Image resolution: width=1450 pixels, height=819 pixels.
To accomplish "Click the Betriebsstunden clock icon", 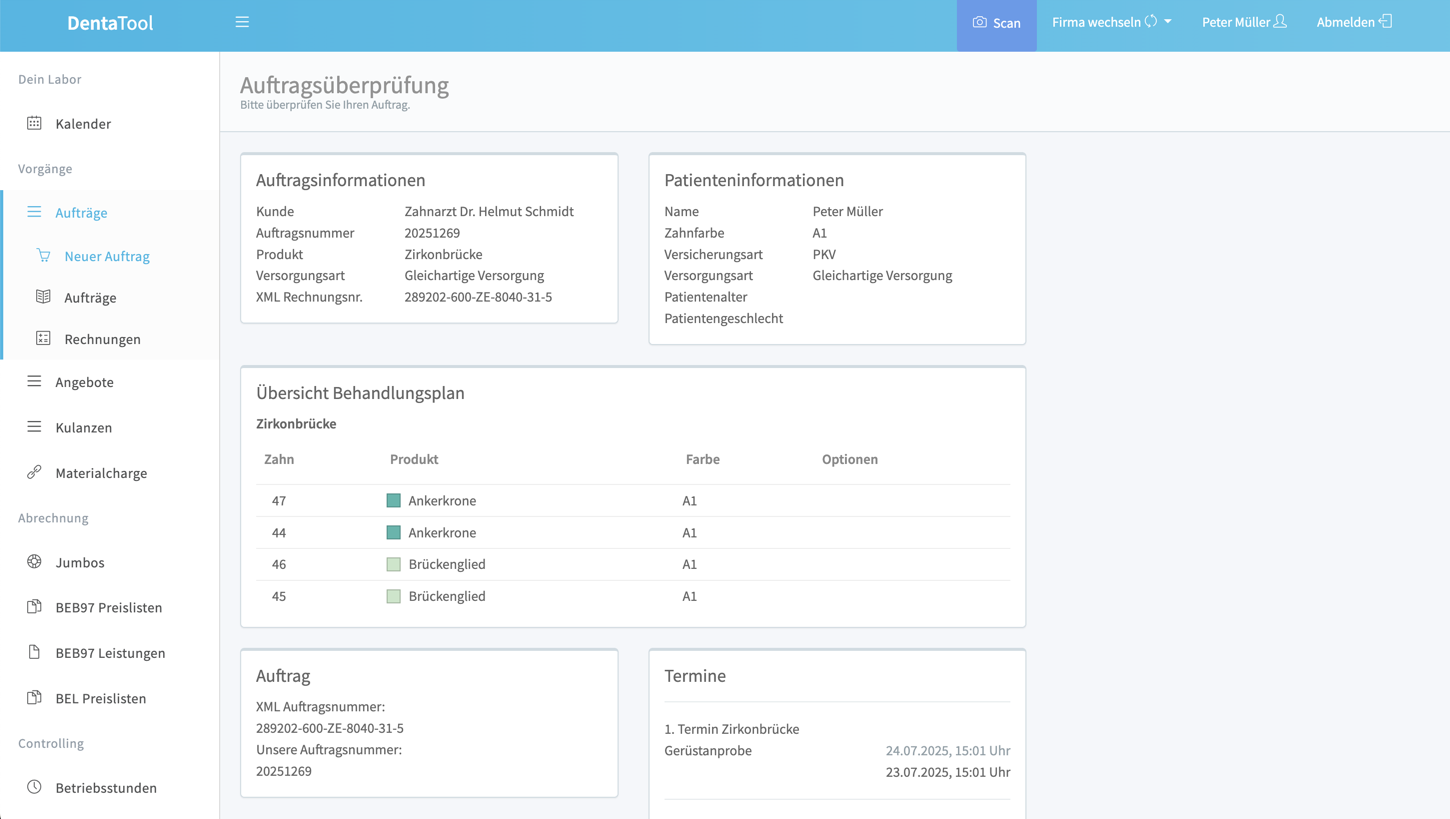I will 34,787.
